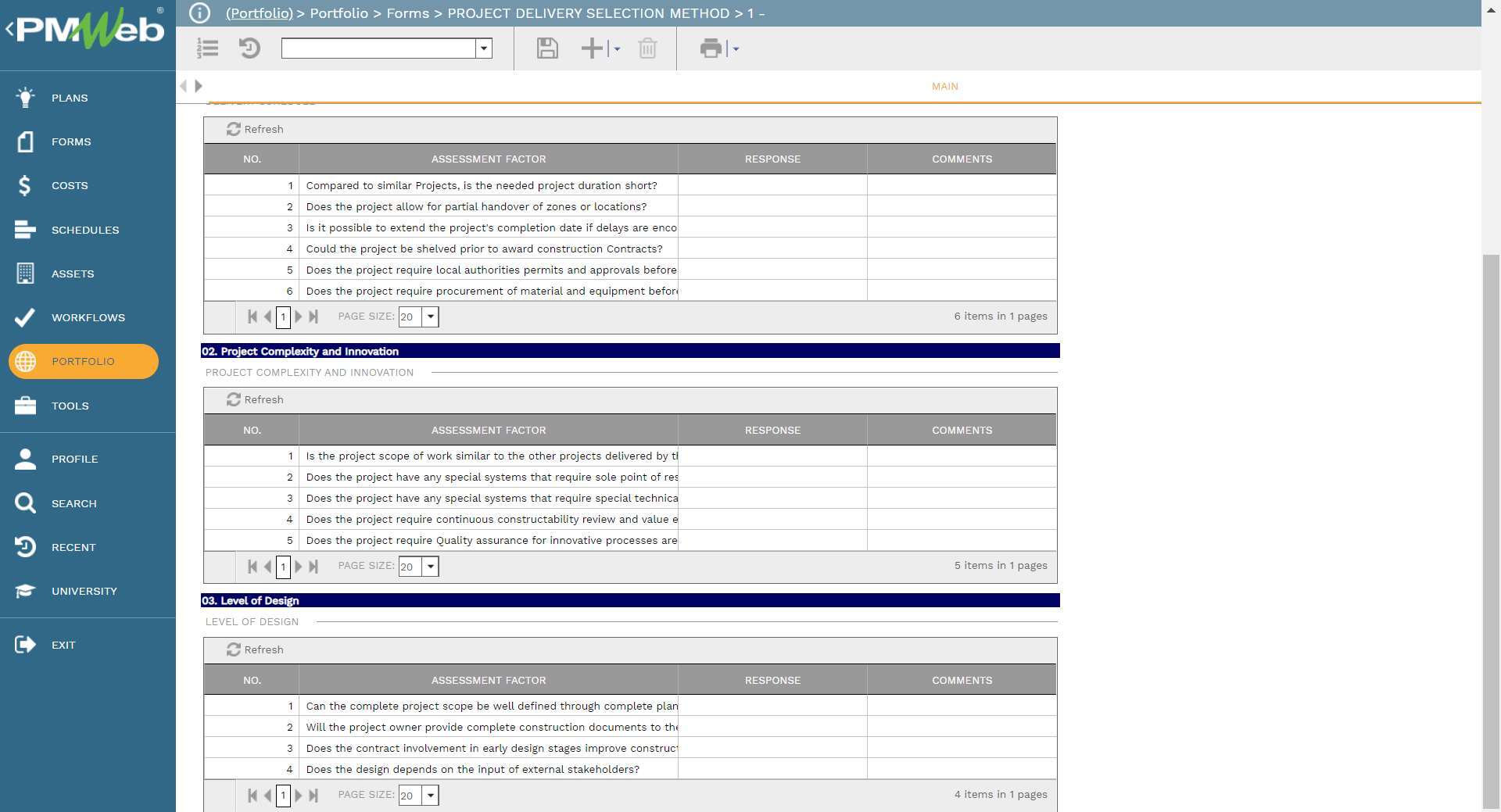
Task: Open Schedules from the sidebar
Action: tap(85, 230)
